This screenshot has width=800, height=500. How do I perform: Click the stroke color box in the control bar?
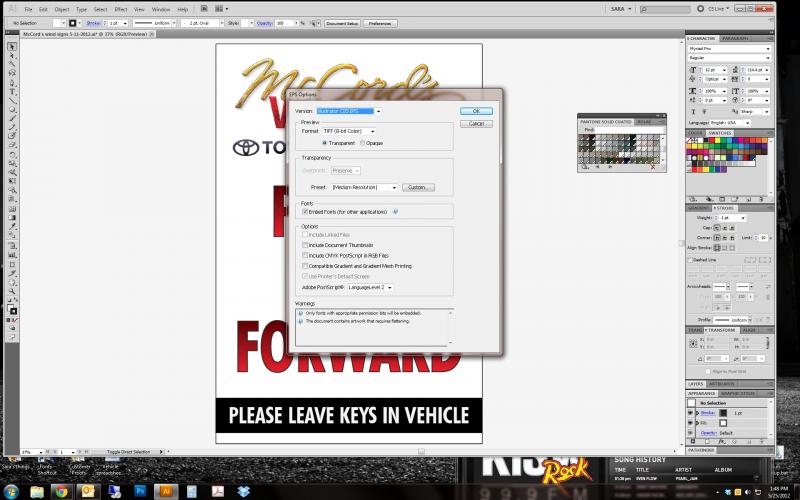point(72,23)
